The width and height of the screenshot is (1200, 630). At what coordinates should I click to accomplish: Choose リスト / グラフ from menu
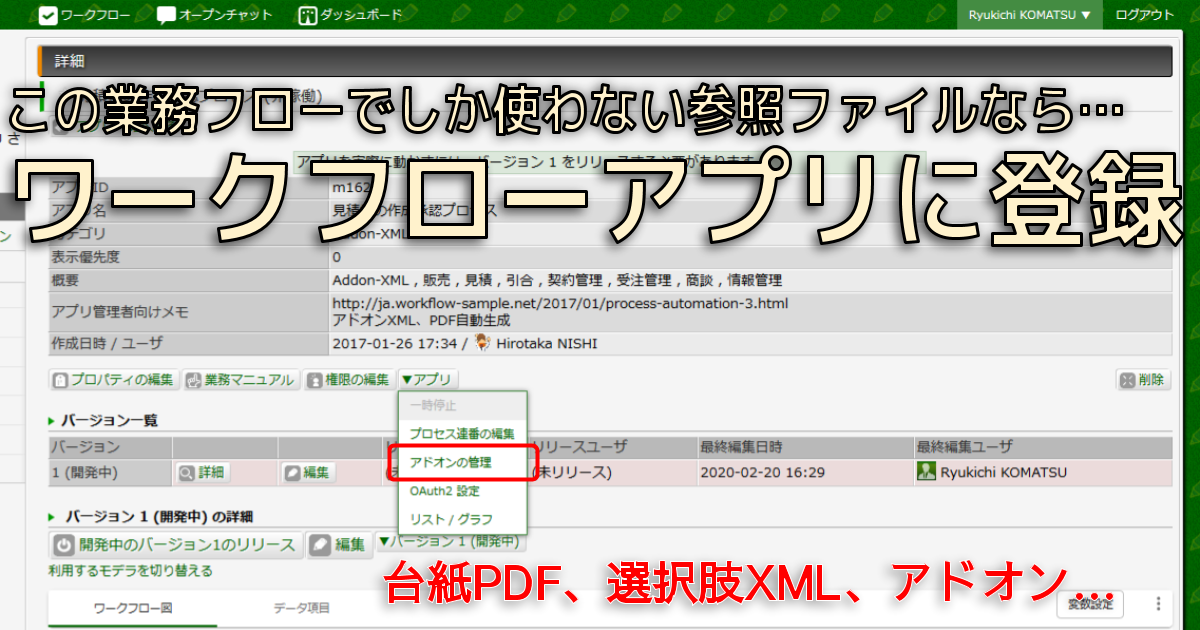pyautogui.click(x=462, y=520)
